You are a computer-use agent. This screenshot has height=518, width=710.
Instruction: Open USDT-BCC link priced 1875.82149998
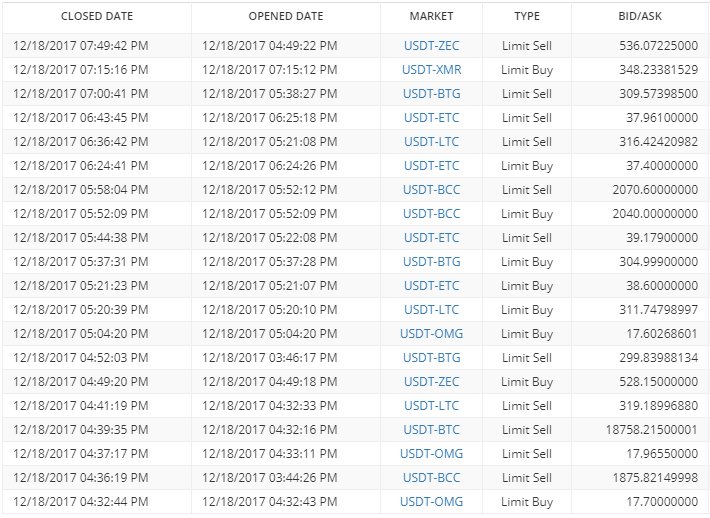[x=432, y=478]
